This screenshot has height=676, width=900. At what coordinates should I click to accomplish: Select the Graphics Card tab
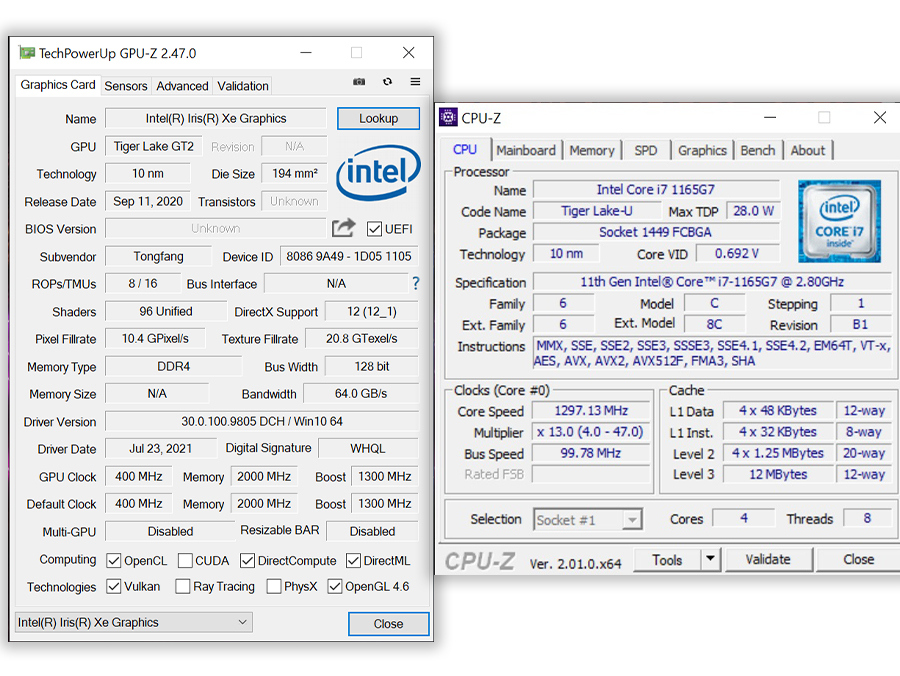(x=58, y=85)
